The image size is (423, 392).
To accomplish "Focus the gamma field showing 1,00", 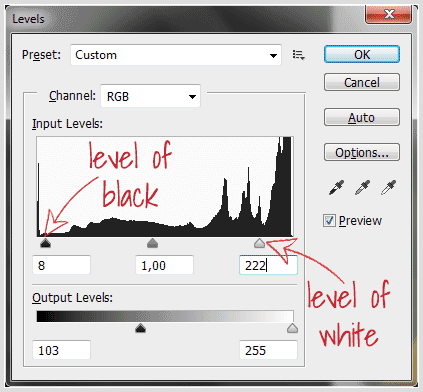I will [165, 265].
